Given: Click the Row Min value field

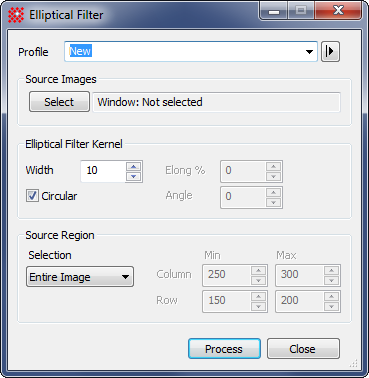Looking at the screenshot, I should [x=227, y=301].
